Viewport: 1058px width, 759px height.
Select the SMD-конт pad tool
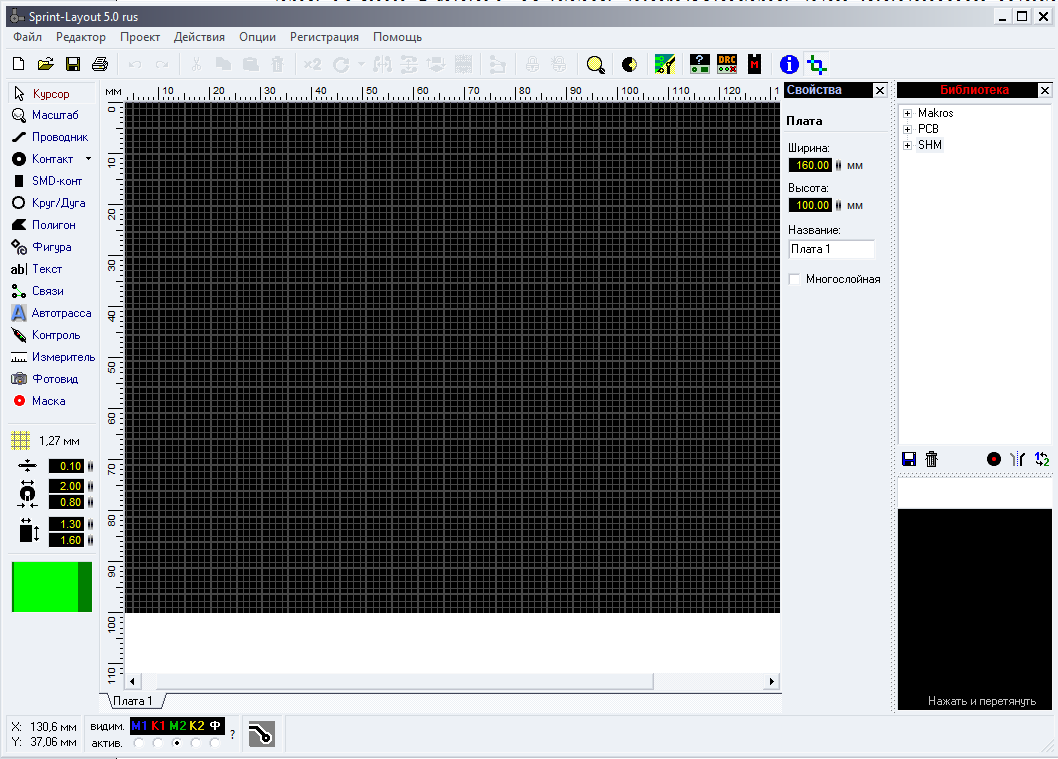[x=50, y=181]
